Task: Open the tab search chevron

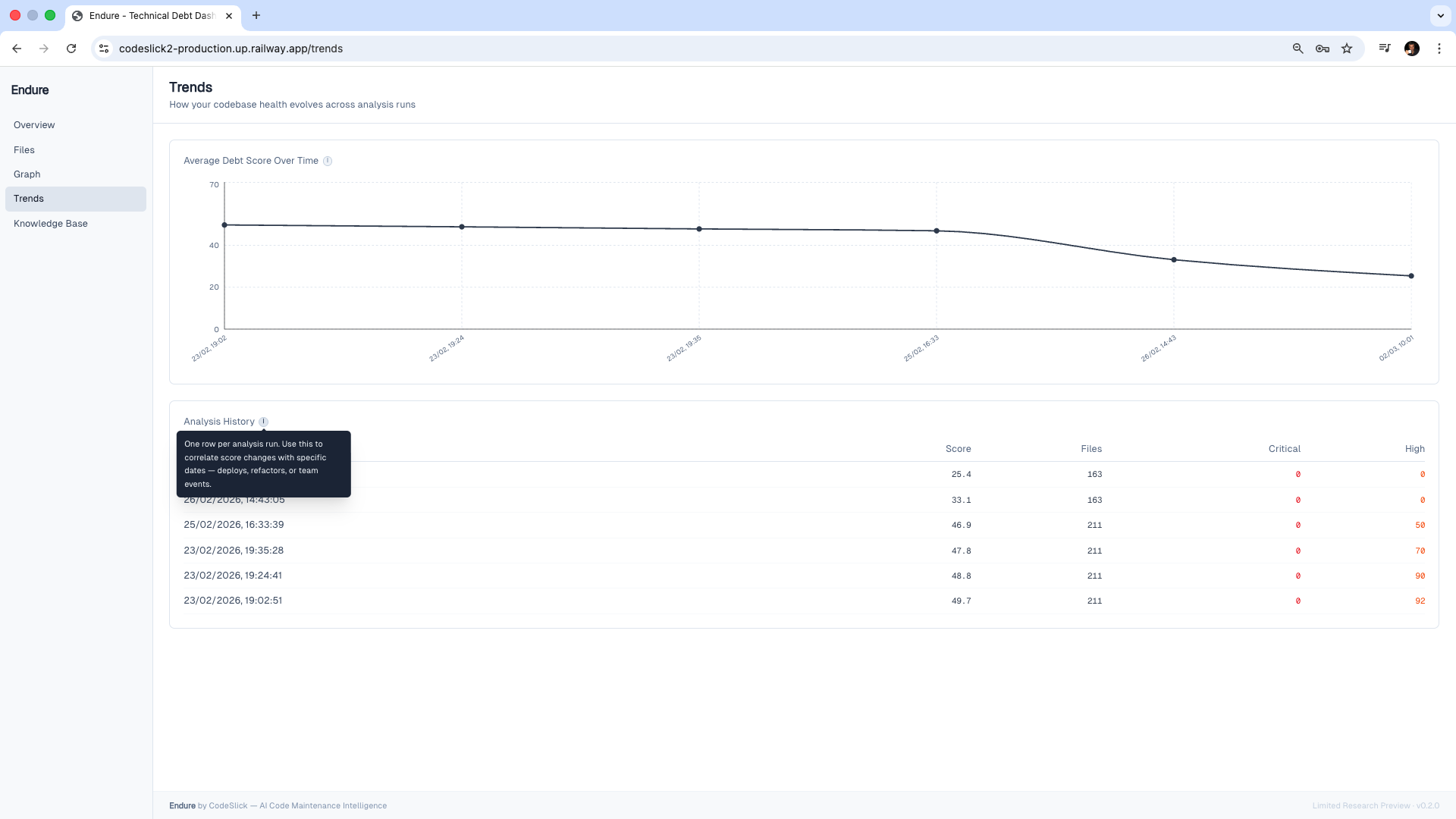Action: [1439, 15]
